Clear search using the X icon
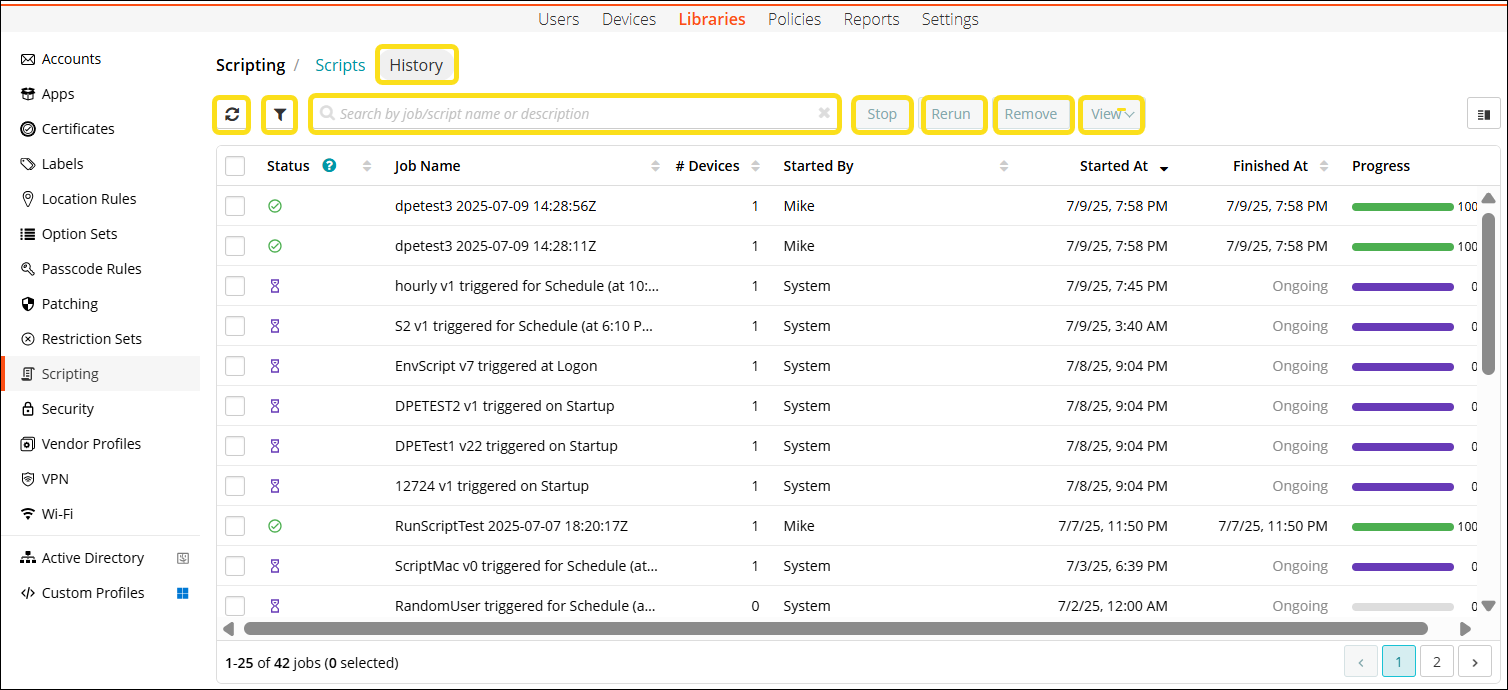 pos(824,114)
